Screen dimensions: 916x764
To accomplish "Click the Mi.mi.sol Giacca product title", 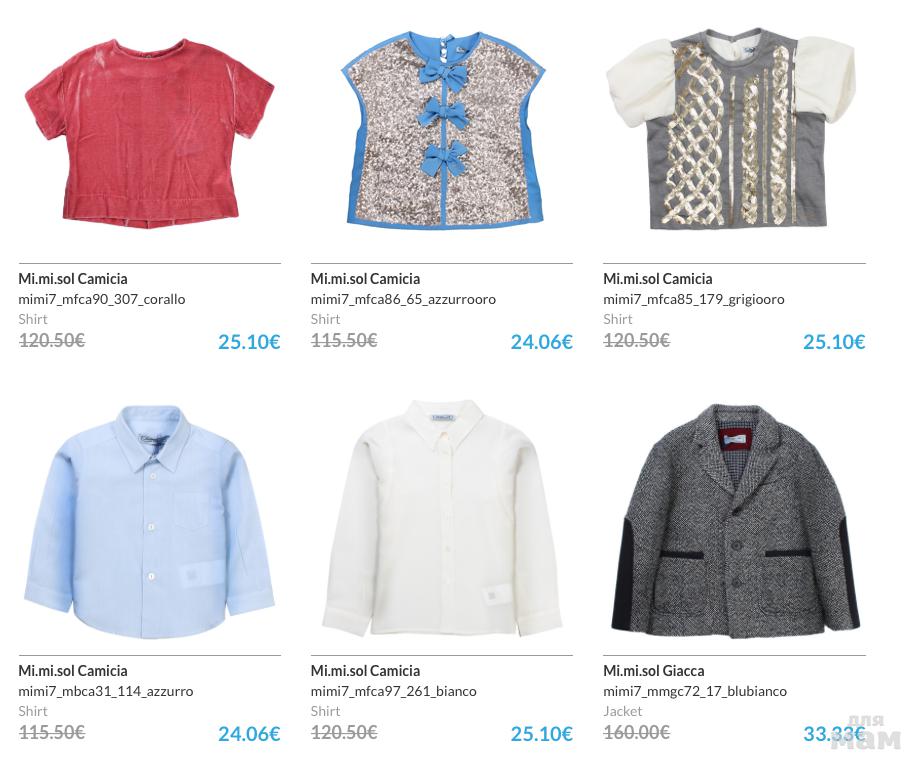I will [654, 671].
